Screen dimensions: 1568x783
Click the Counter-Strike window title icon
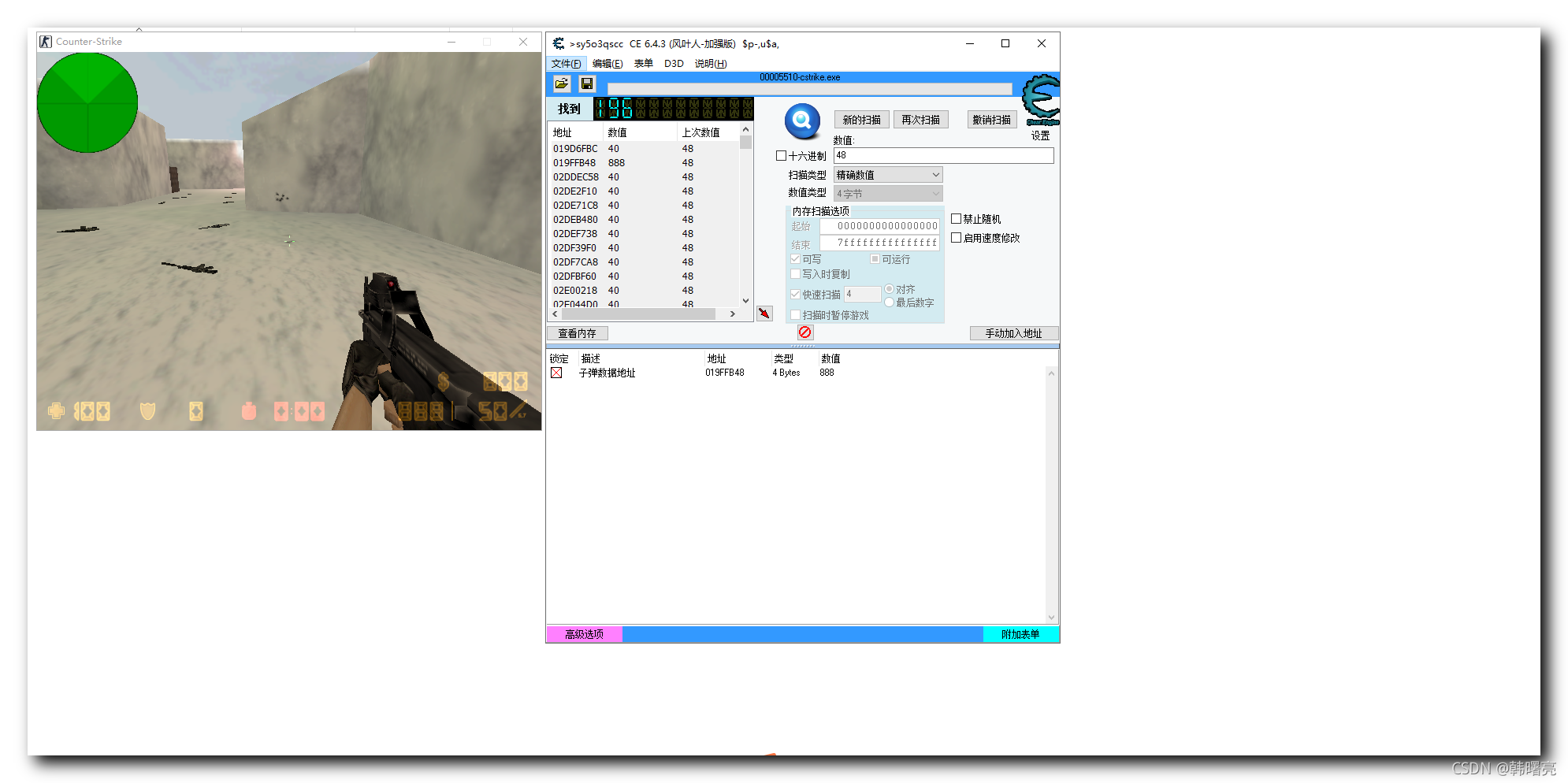tap(46, 42)
